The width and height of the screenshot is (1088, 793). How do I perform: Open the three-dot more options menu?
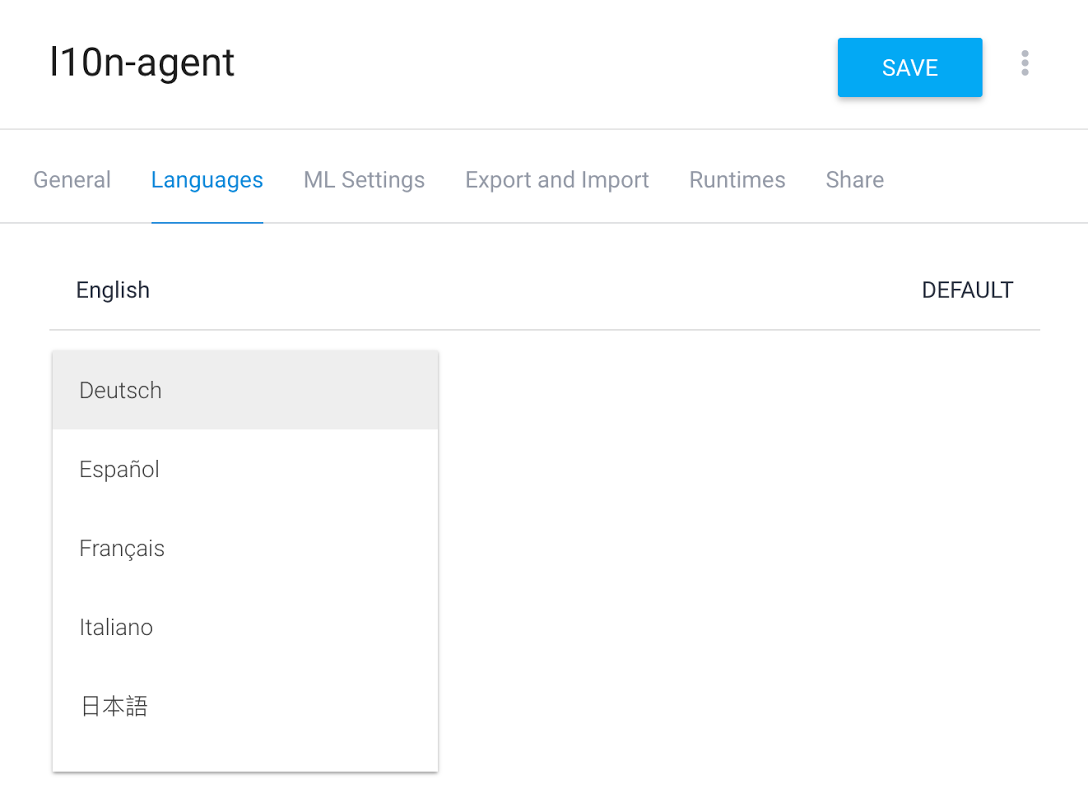1024,64
